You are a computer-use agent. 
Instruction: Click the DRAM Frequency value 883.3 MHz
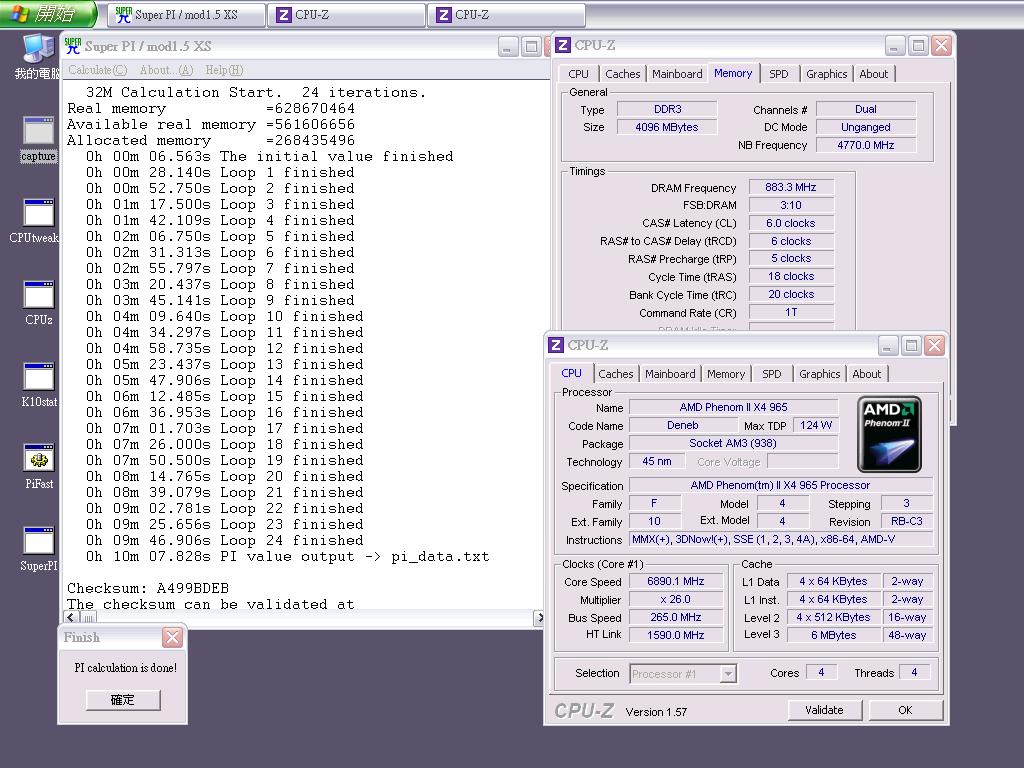click(790, 187)
